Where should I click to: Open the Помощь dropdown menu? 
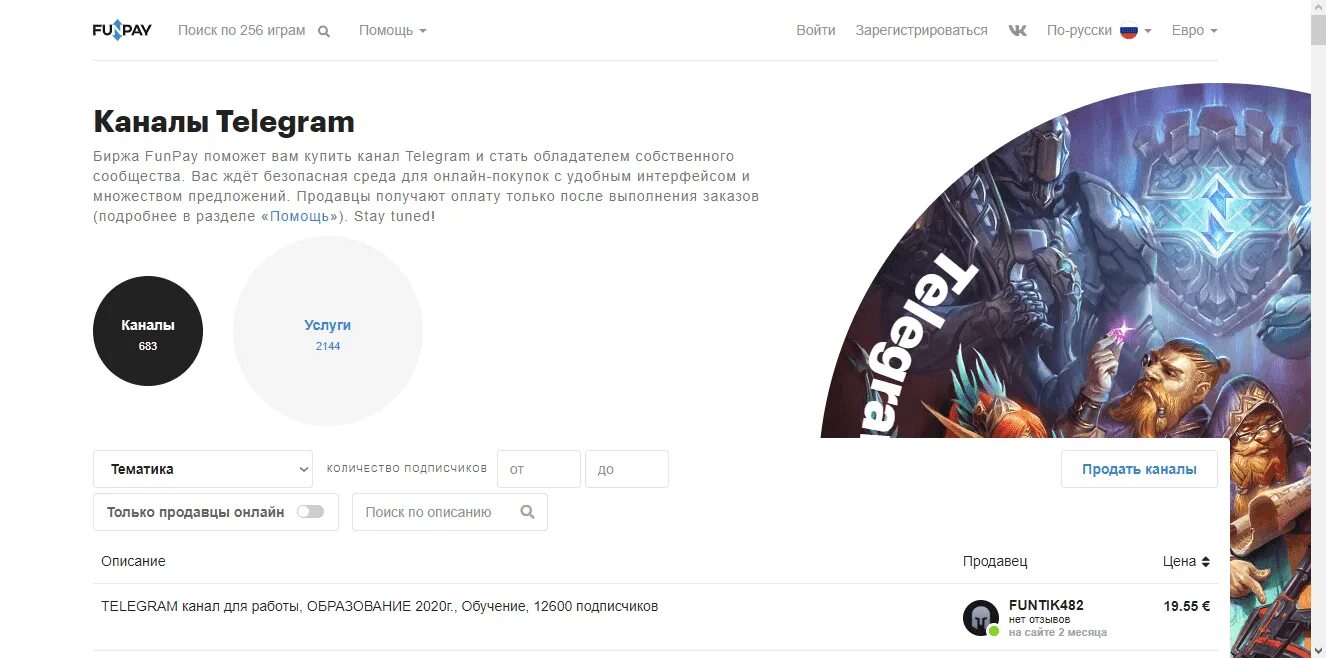tap(393, 30)
